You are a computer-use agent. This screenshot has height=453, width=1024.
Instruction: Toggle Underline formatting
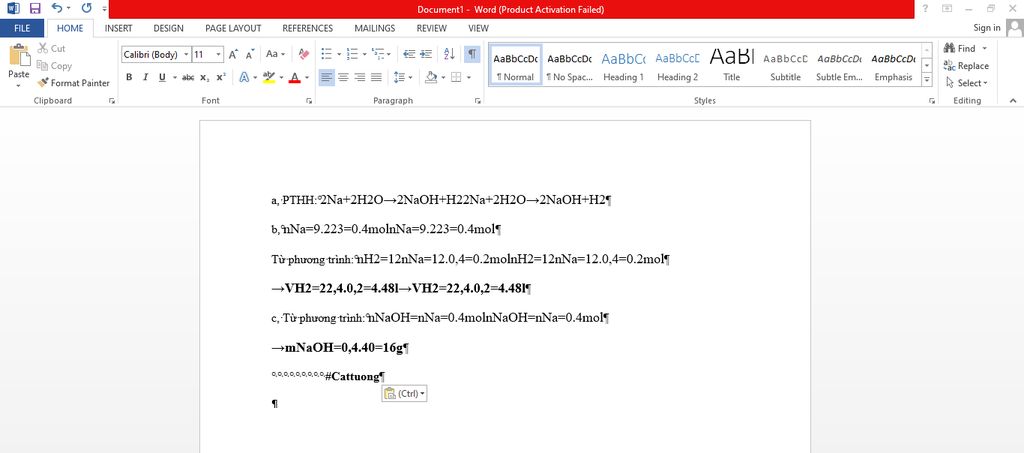[x=161, y=78]
